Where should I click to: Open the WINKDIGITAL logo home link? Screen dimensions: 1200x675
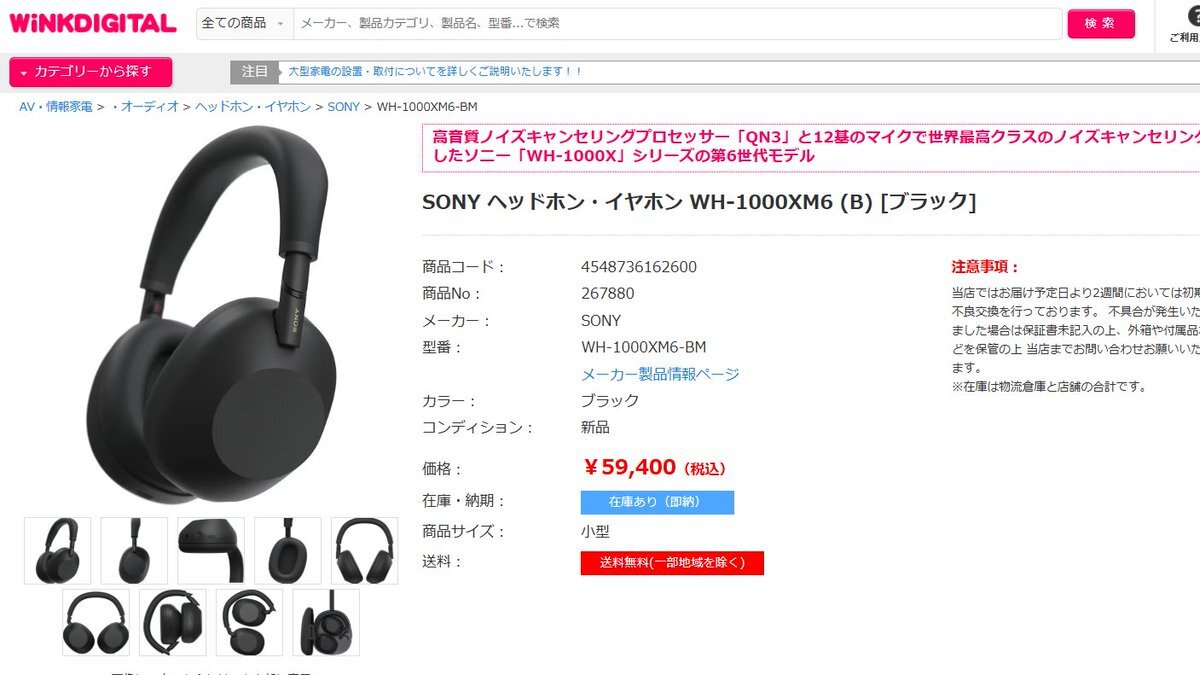[x=93, y=23]
